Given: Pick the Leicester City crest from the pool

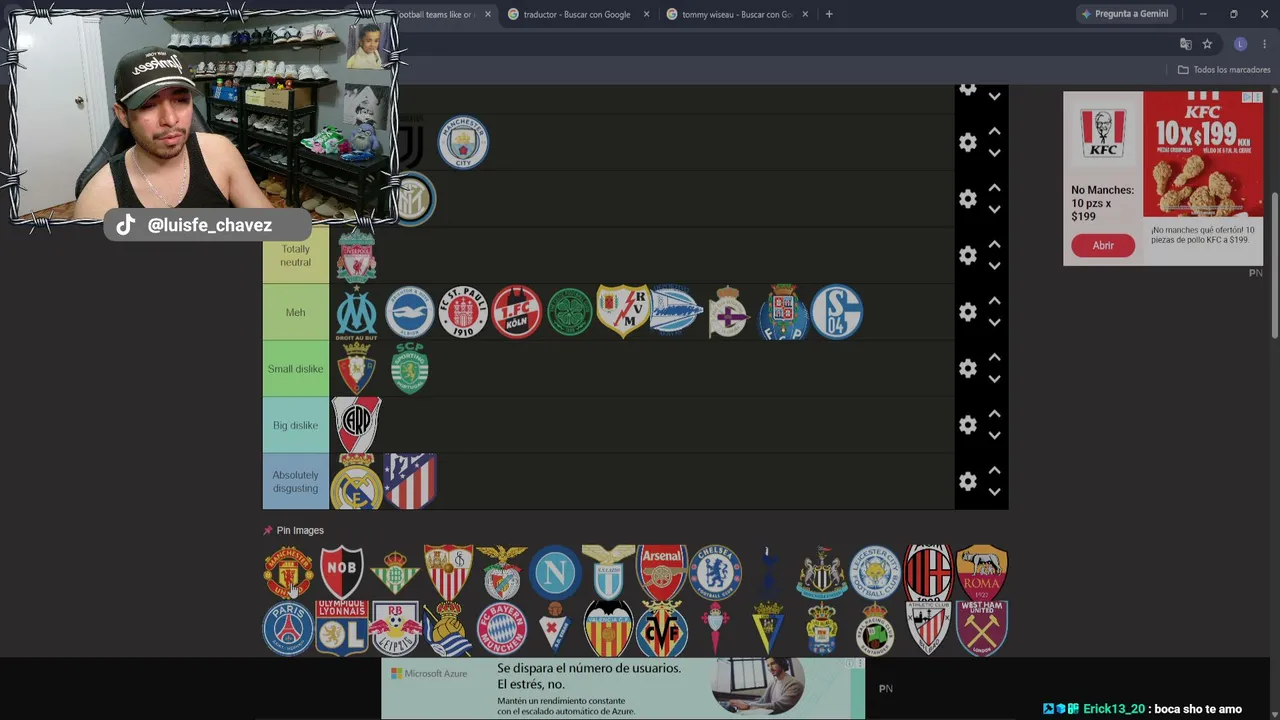Looking at the screenshot, I should click(875, 572).
